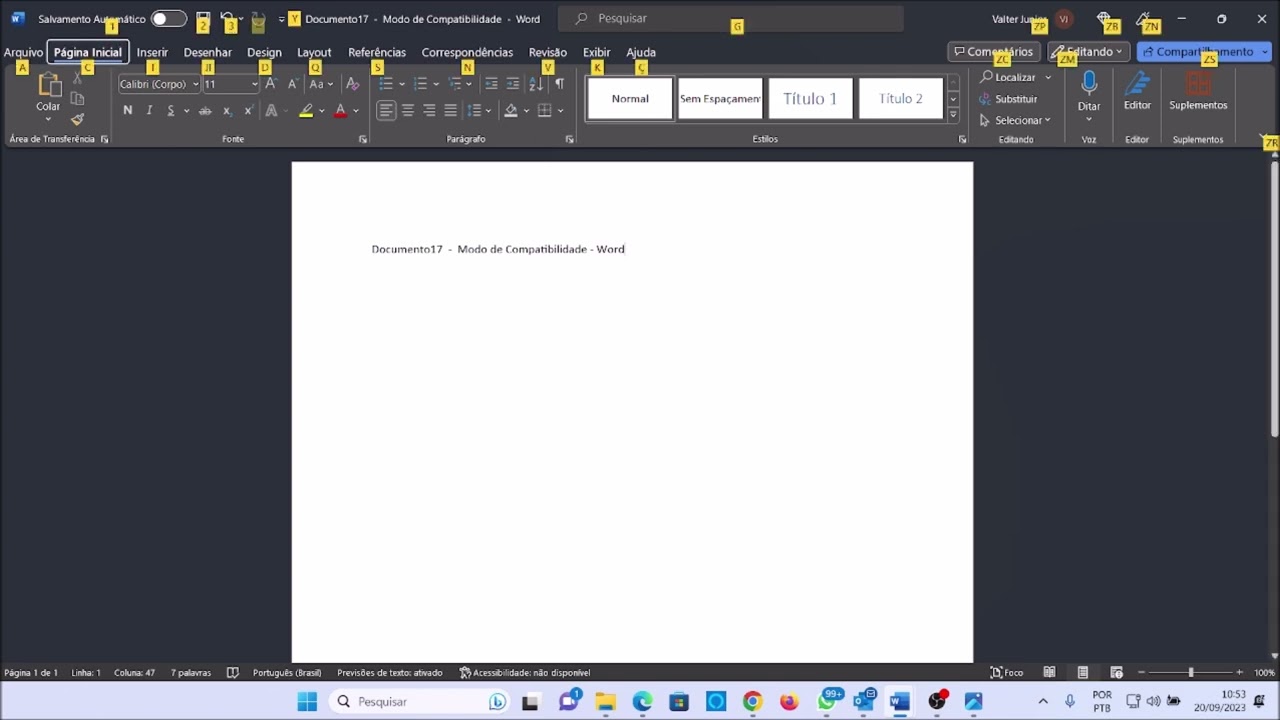Viewport: 1280px width, 720px height.
Task: Apply the Sem Espaçamento style
Action: click(x=720, y=99)
